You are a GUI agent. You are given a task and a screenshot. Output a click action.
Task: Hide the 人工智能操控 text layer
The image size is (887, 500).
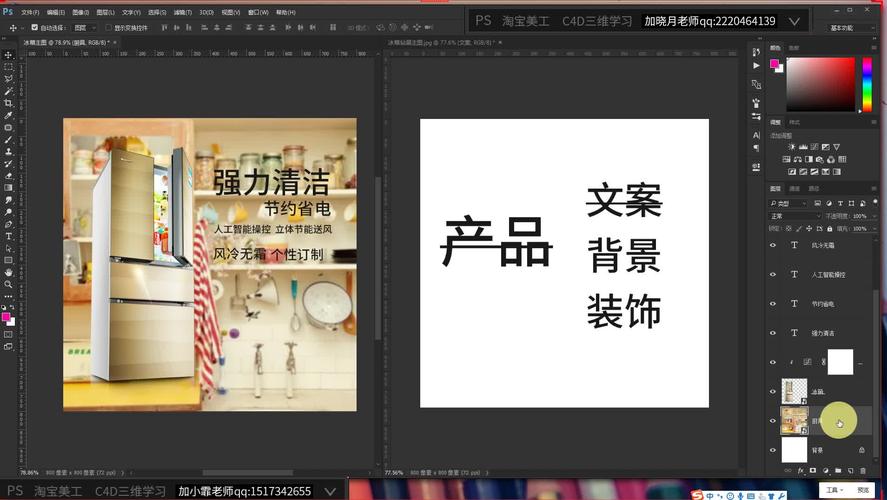(773, 274)
